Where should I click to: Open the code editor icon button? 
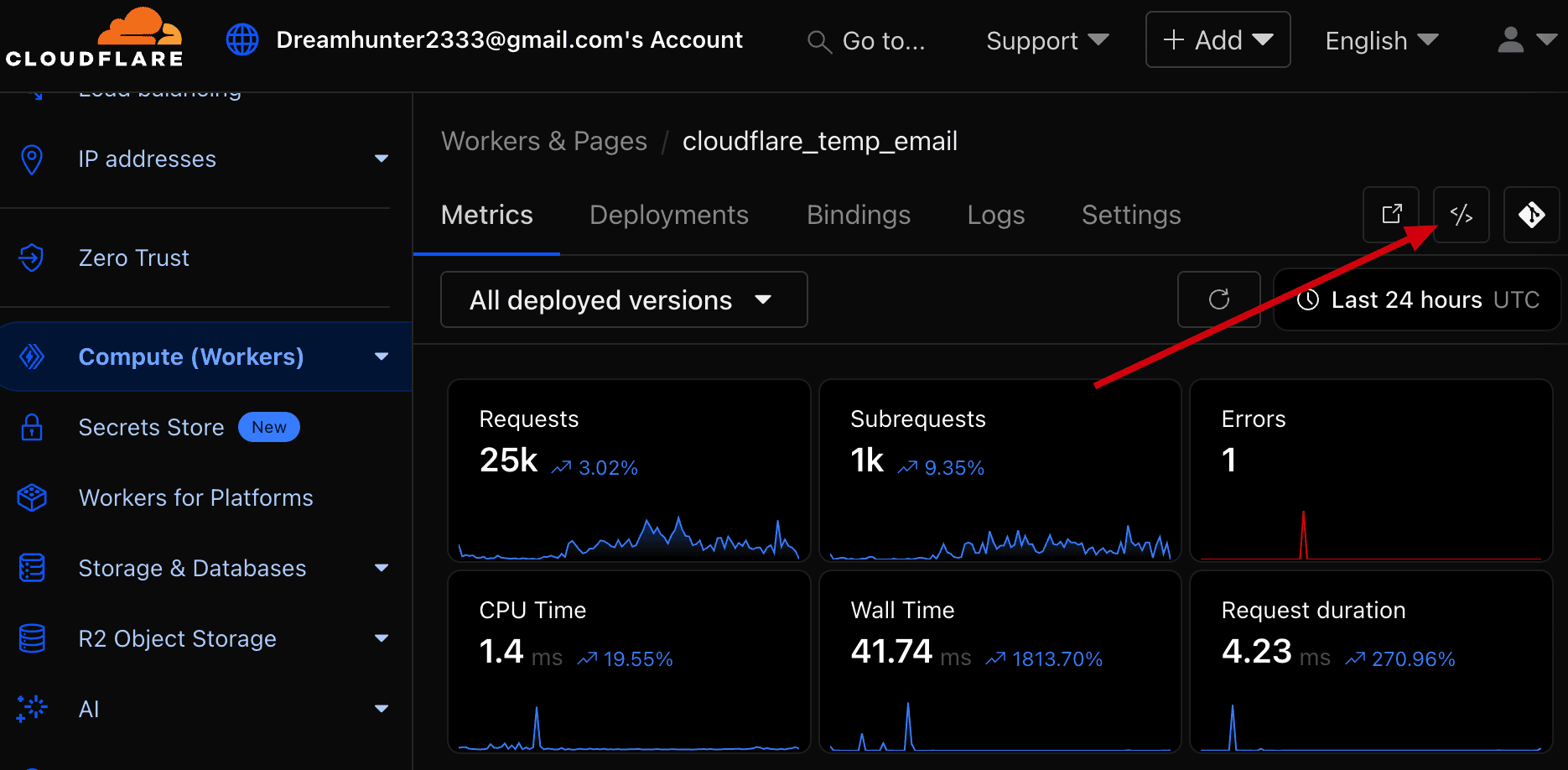point(1462,215)
